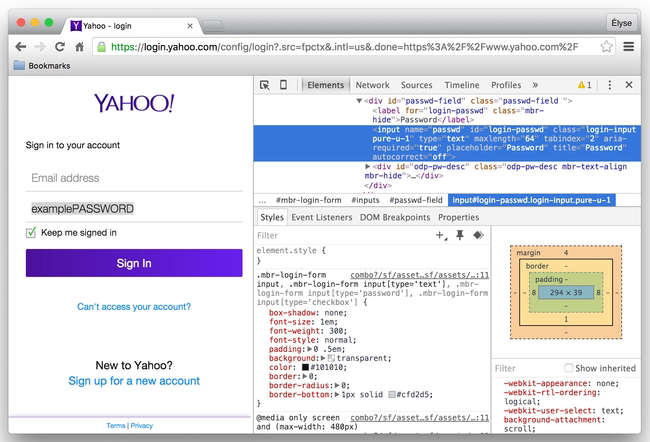Click Sign up for a new account
Viewport: 650px width, 442px height.
point(134,381)
